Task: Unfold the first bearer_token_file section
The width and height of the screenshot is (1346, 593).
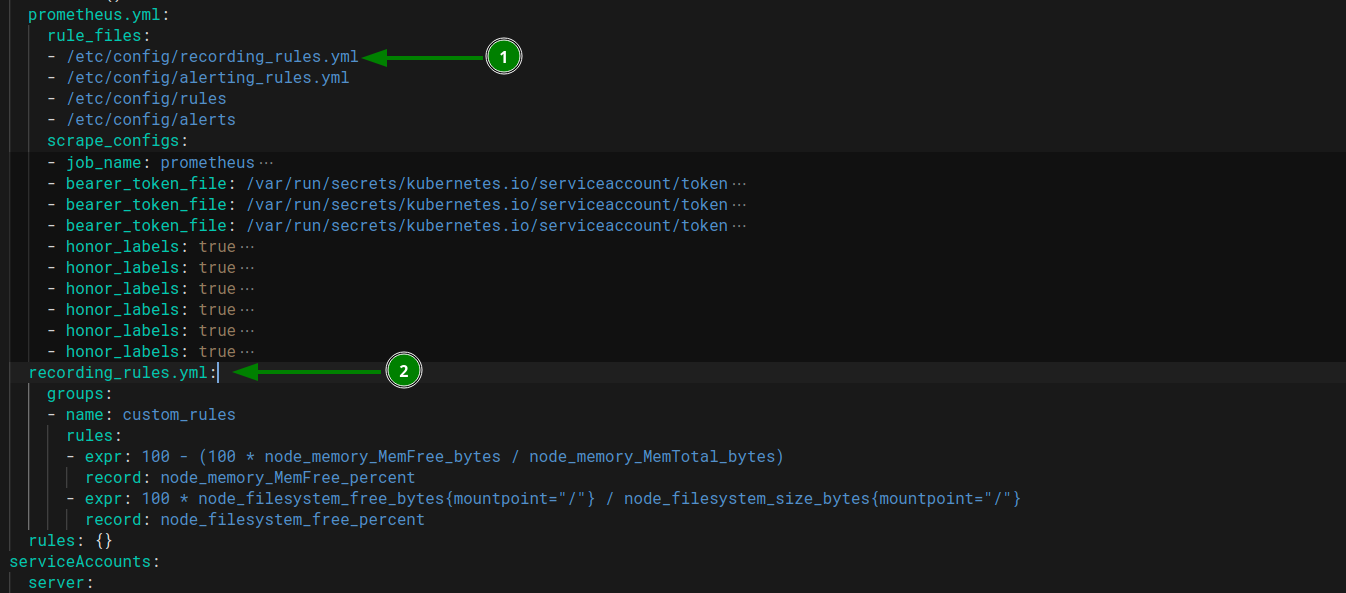Action: coord(740,183)
